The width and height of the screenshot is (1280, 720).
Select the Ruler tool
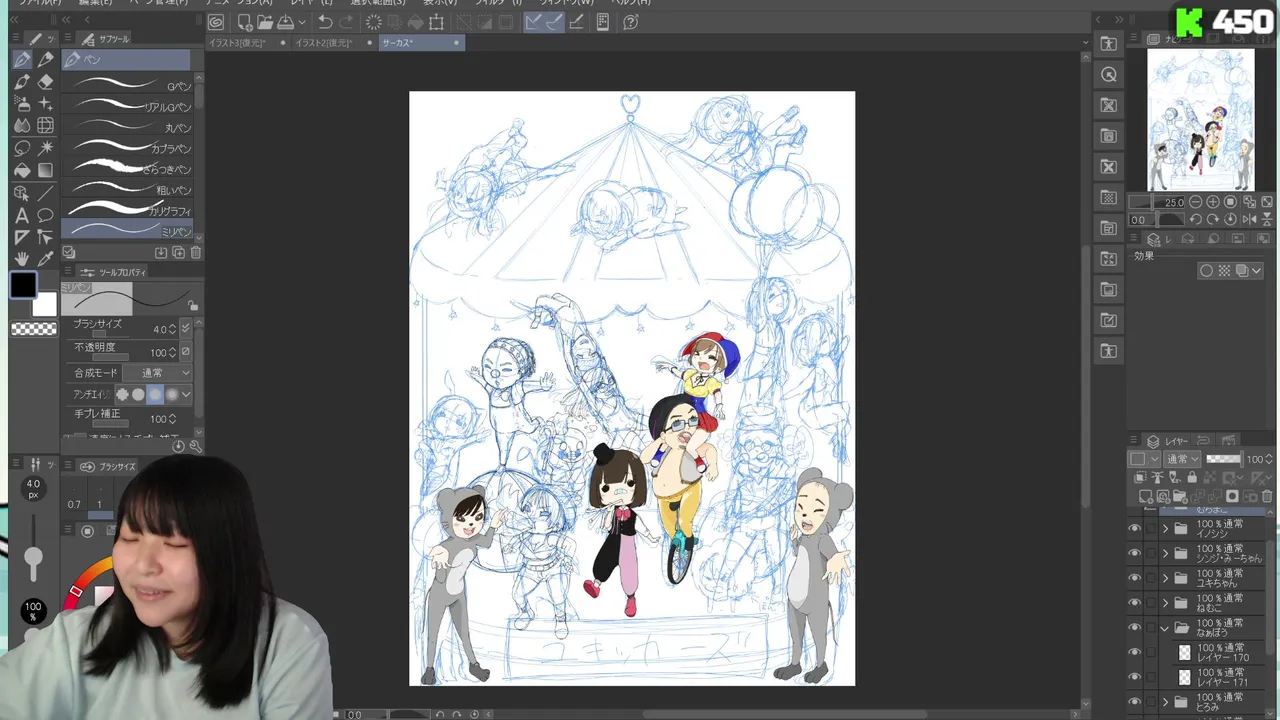tap(22, 237)
